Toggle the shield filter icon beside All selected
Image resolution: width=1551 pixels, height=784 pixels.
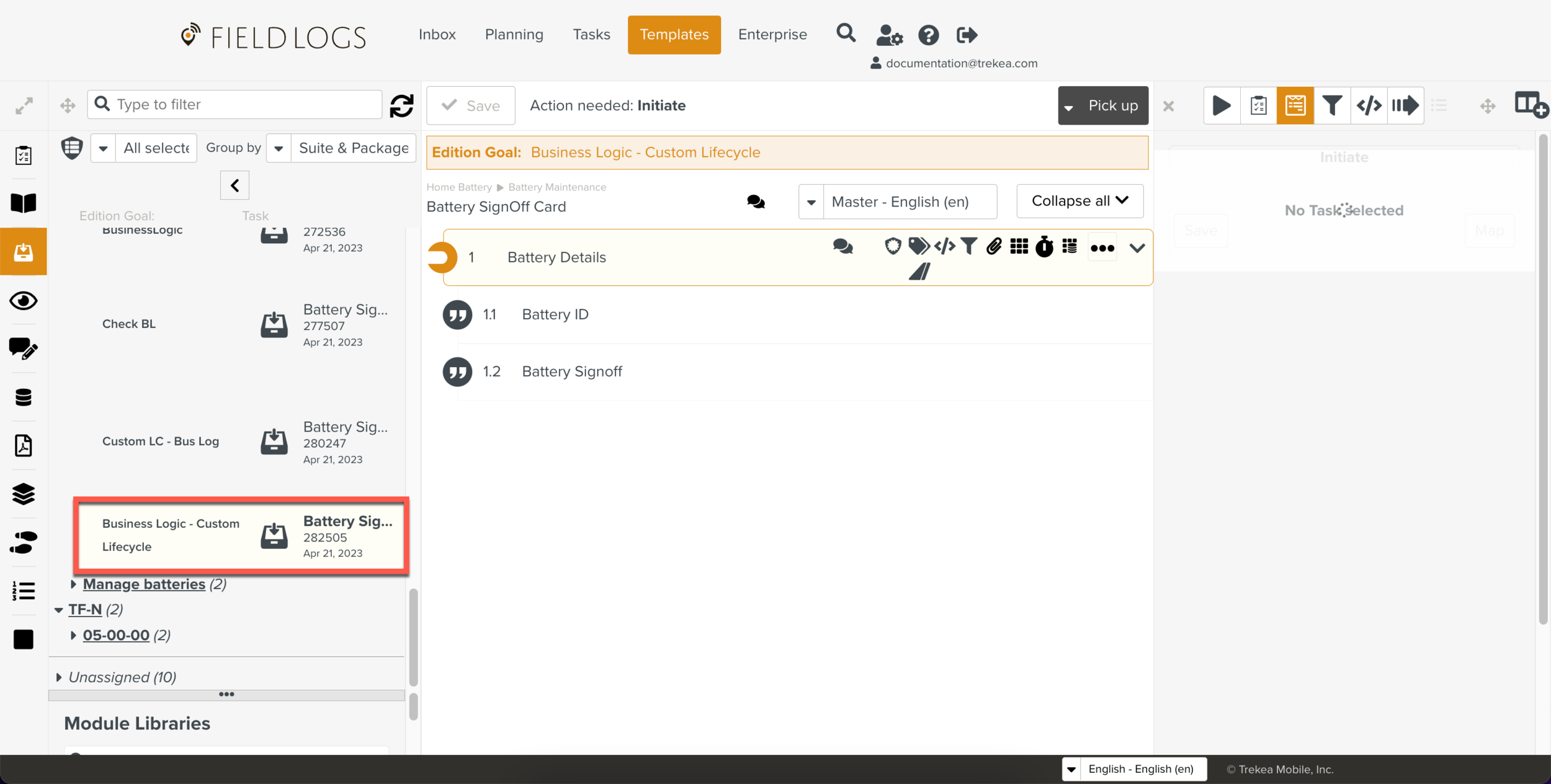(x=72, y=148)
